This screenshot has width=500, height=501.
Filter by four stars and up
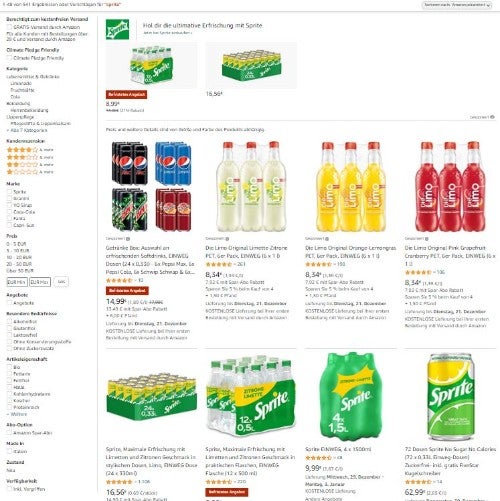[x=30, y=150]
